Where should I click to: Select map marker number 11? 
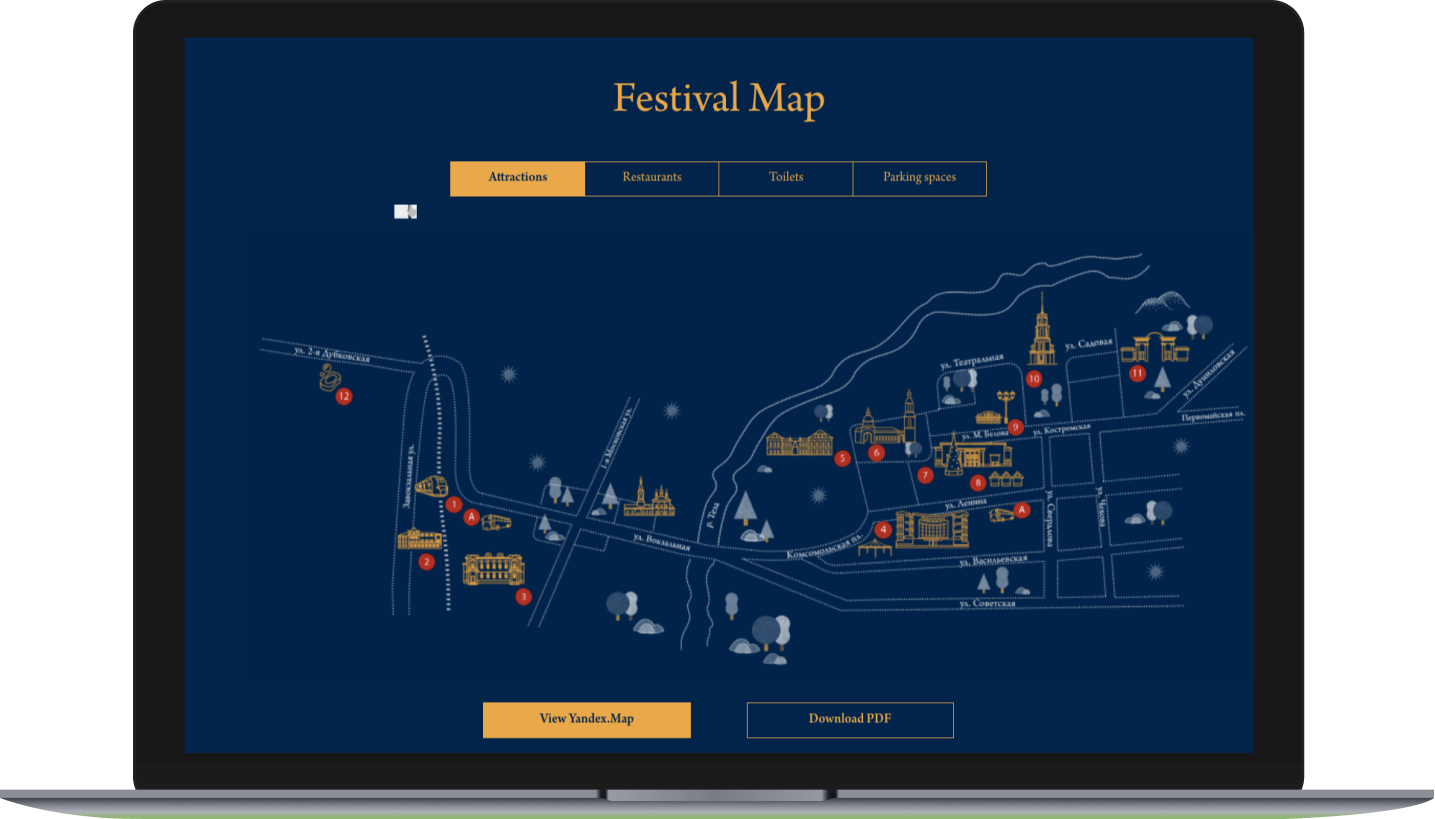(1137, 374)
